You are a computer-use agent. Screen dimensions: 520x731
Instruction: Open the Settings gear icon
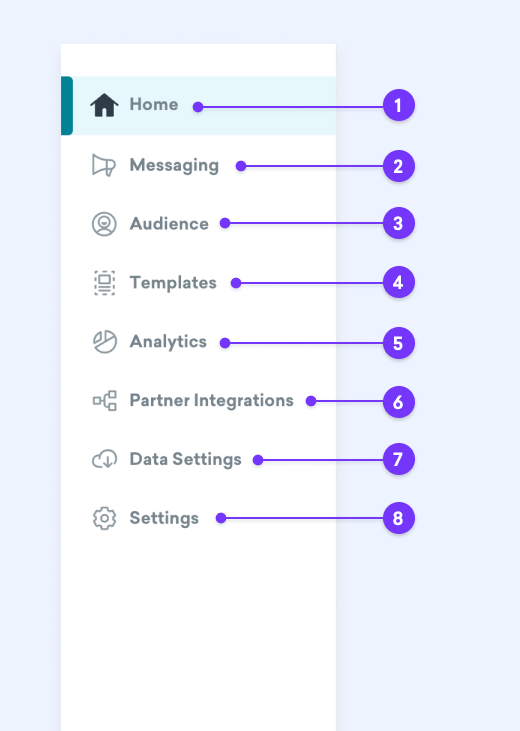point(104,518)
